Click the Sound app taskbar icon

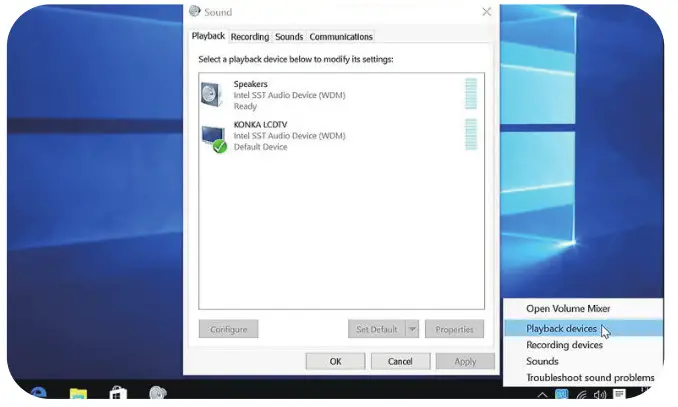coord(158,393)
